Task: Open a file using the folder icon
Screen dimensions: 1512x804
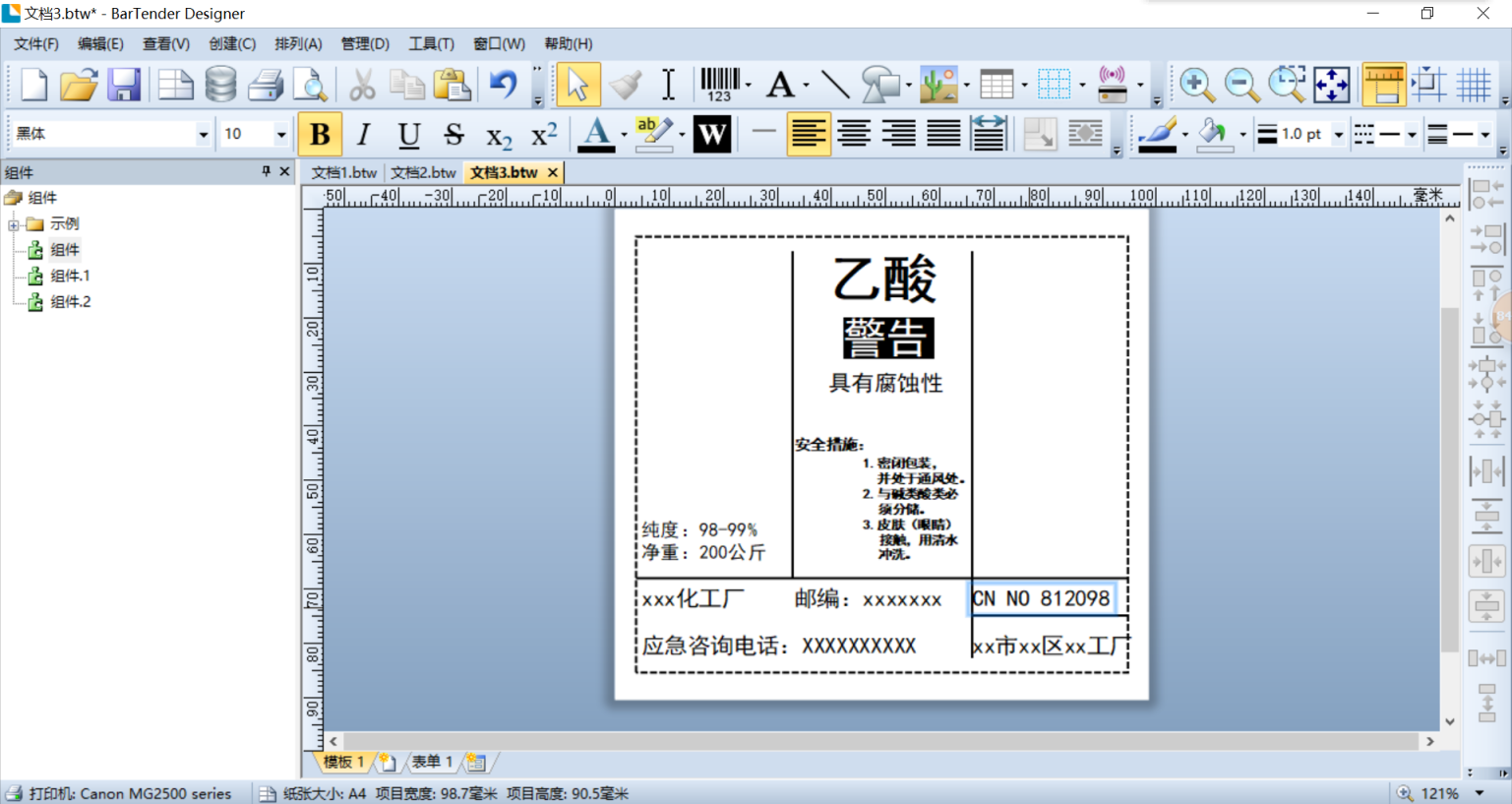Action: (79, 85)
